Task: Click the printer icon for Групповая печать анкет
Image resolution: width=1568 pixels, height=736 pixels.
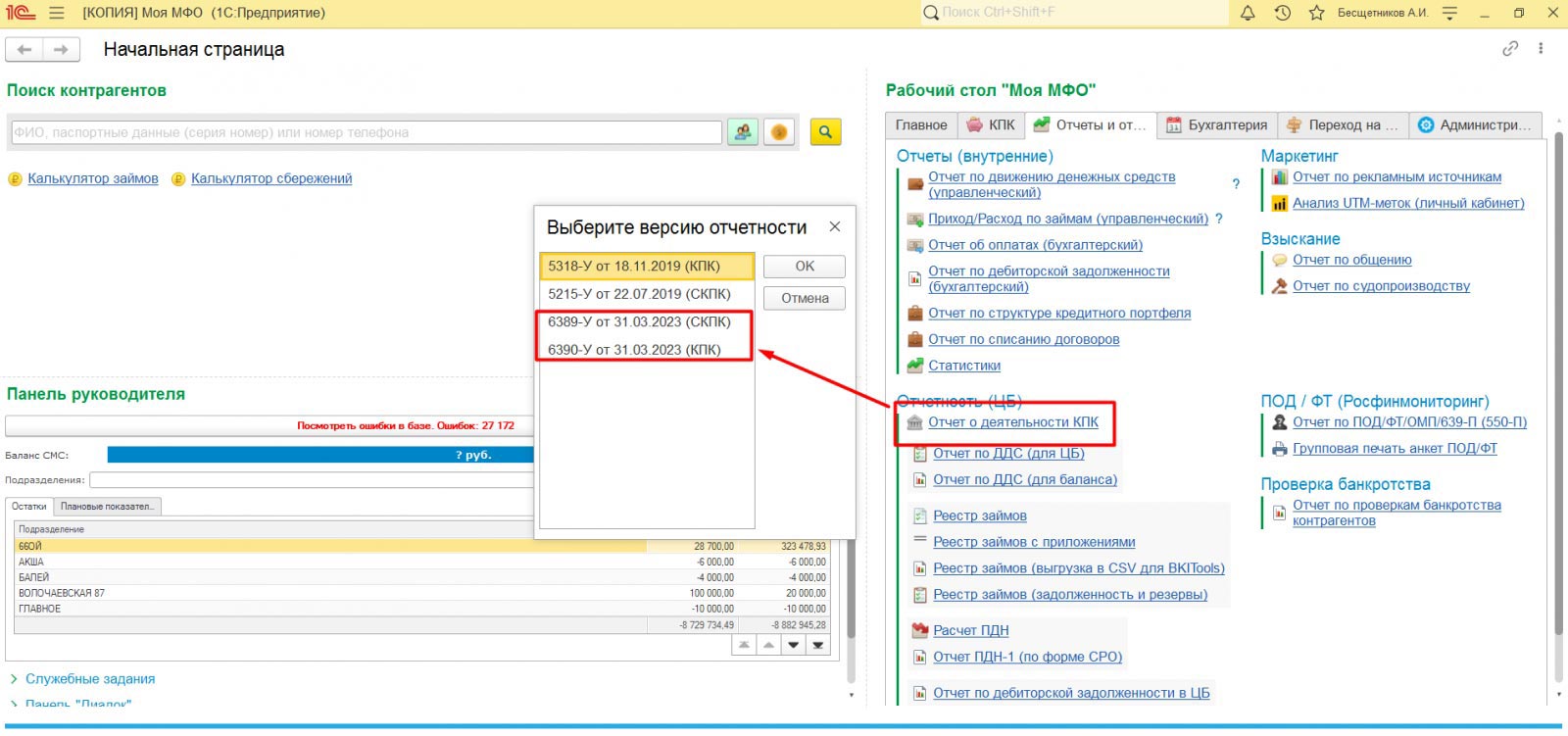Action: point(1279,449)
